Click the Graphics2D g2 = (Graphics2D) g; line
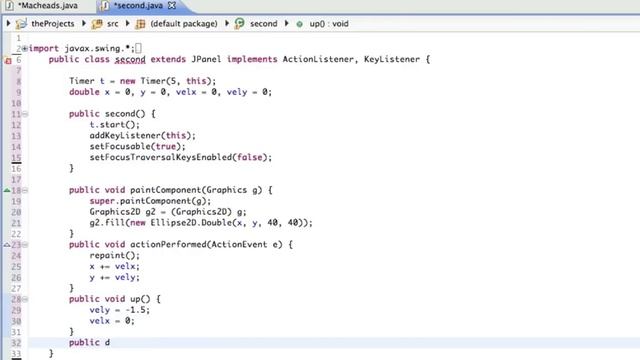 (168, 212)
